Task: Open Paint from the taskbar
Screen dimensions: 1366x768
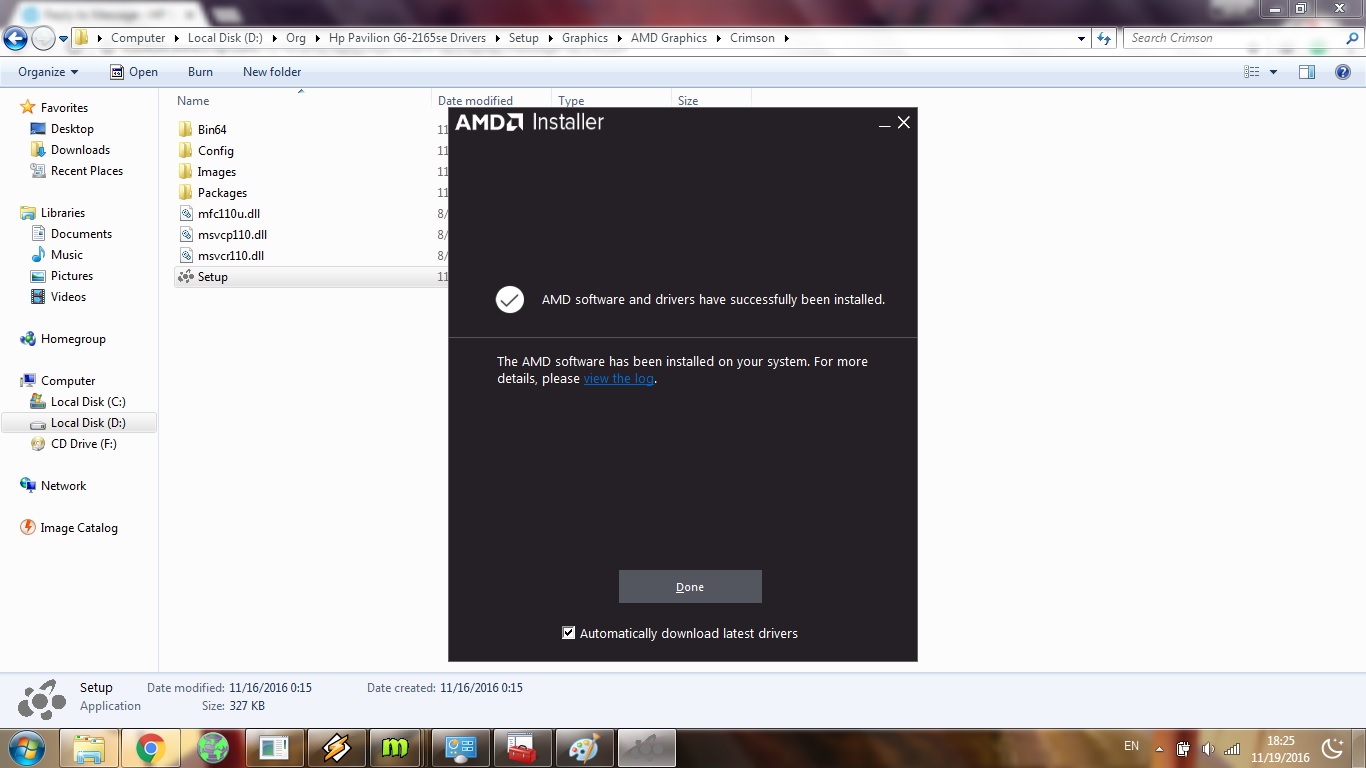Action: pos(585,748)
